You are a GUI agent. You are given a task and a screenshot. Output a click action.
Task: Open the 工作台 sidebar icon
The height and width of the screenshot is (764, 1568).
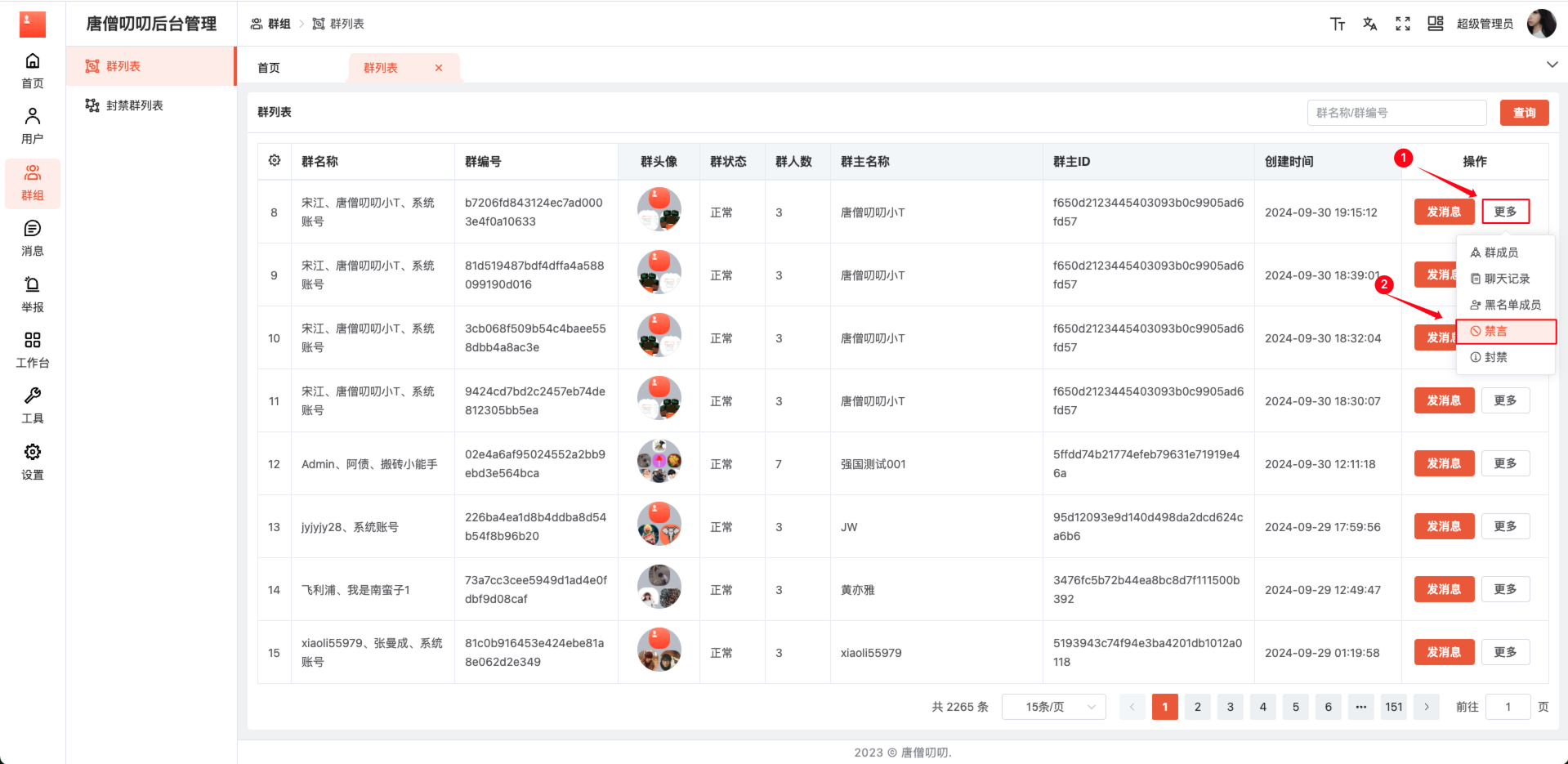tap(32, 350)
